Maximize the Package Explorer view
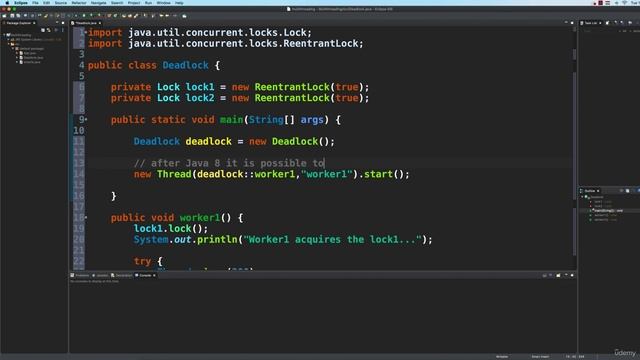The image size is (640, 360). (63, 23)
